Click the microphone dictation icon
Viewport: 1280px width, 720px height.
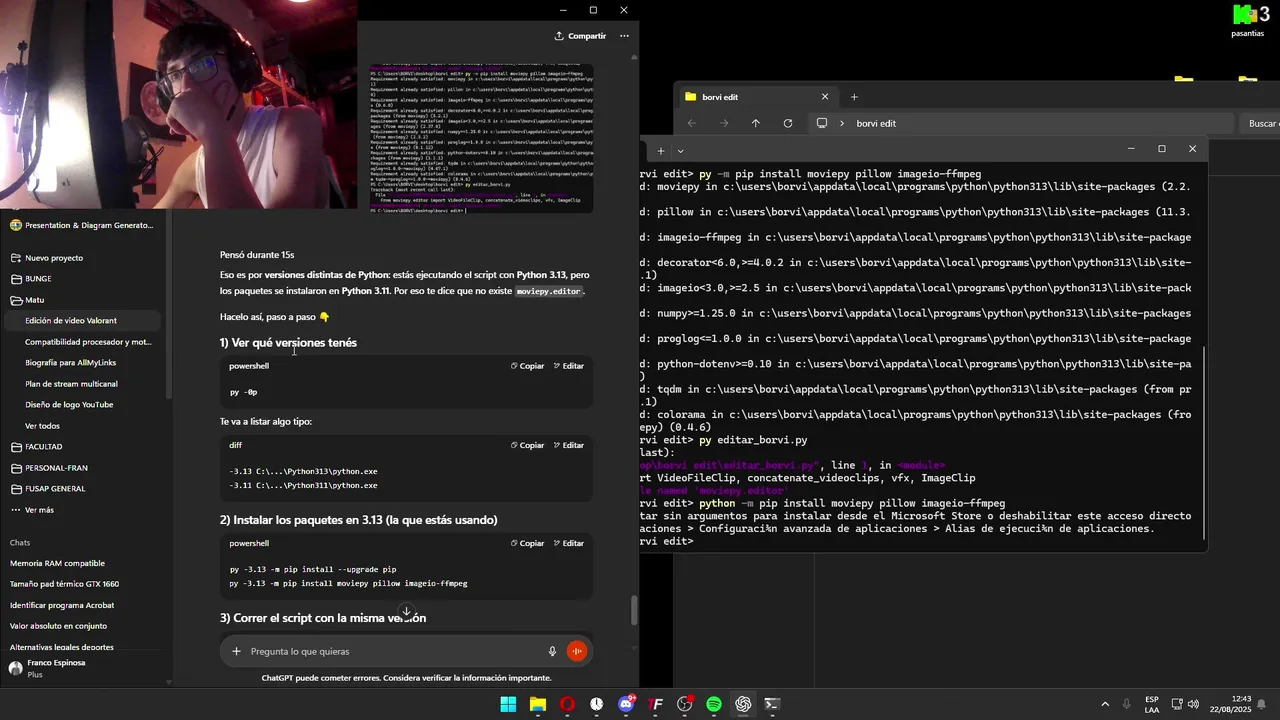552,651
